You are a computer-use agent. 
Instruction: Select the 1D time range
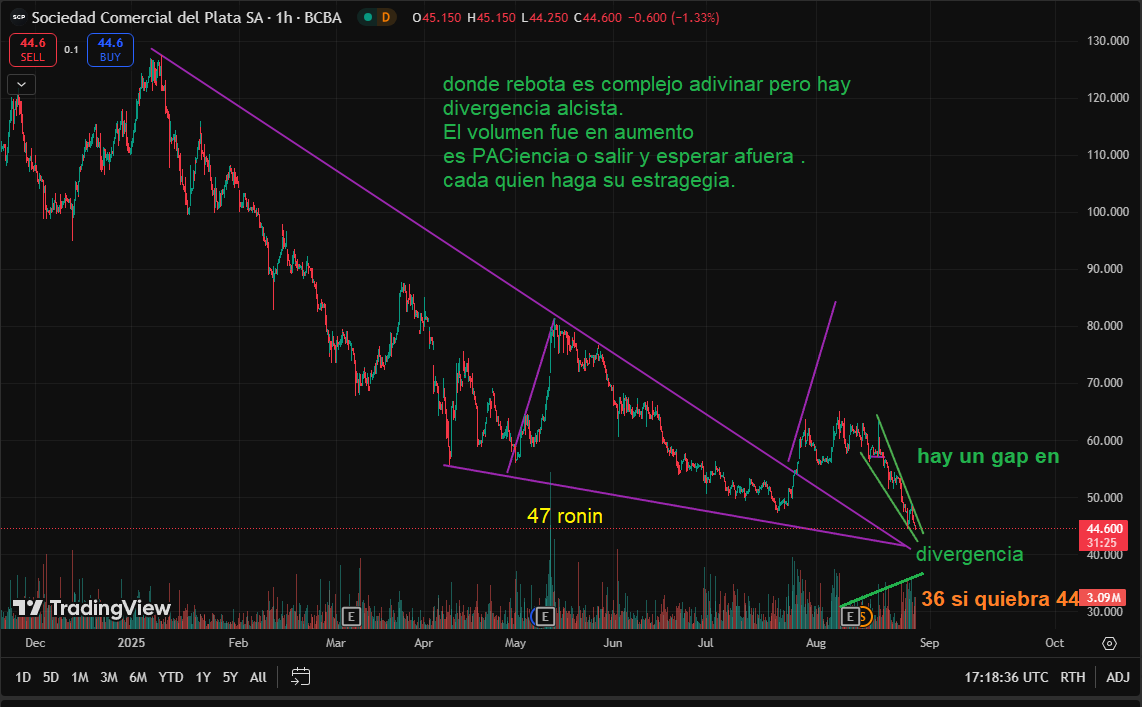[x=23, y=677]
